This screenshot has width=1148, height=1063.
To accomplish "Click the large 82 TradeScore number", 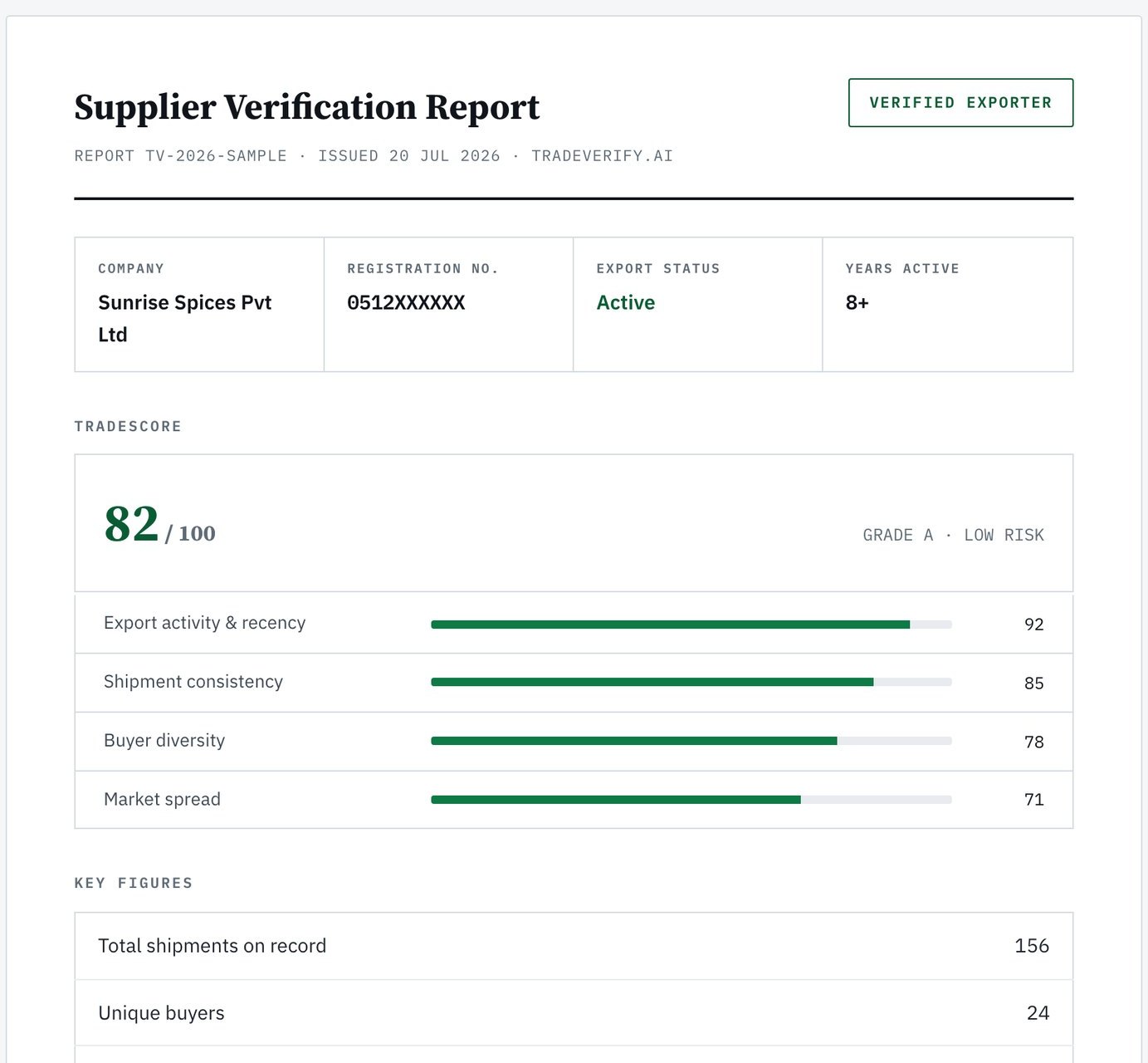I will [131, 524].
